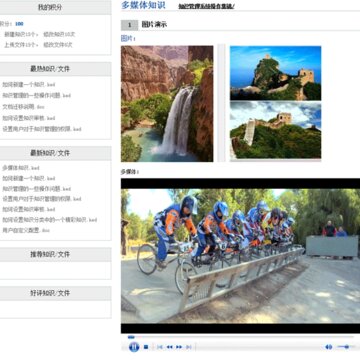Mute the player using speaker icon

(x=328, y=347)
